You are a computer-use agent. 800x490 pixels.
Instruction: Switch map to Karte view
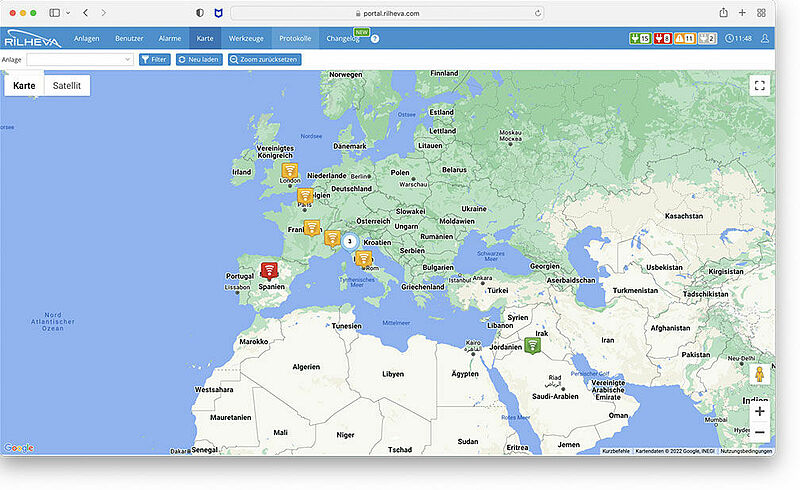click(x=24, y=86)
